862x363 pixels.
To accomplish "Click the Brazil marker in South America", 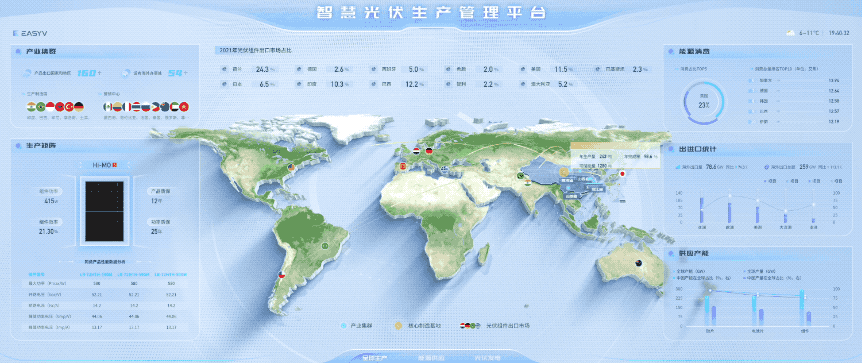I will click(x=325, y=245).
